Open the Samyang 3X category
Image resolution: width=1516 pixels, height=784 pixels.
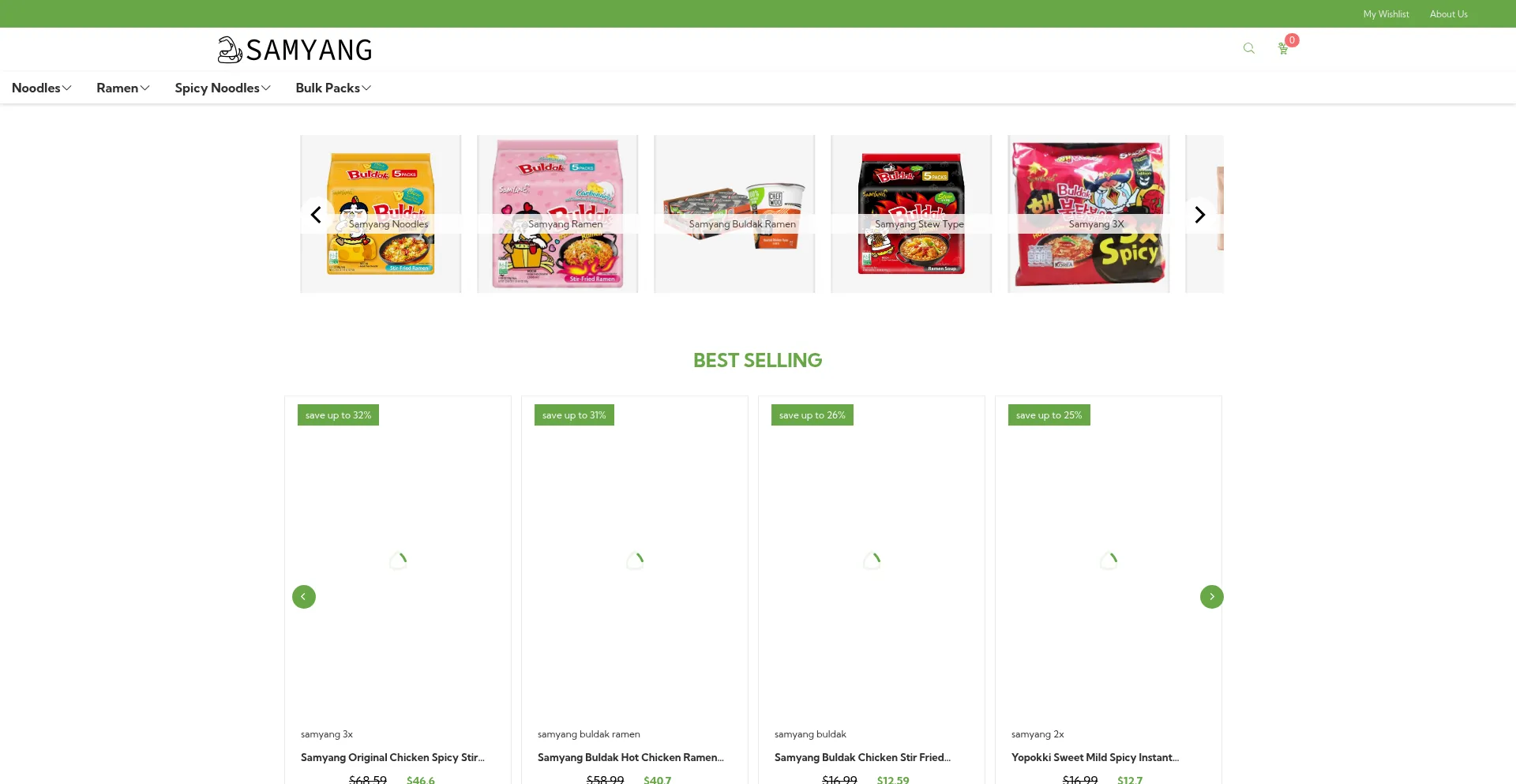(x=1089, y=214)
